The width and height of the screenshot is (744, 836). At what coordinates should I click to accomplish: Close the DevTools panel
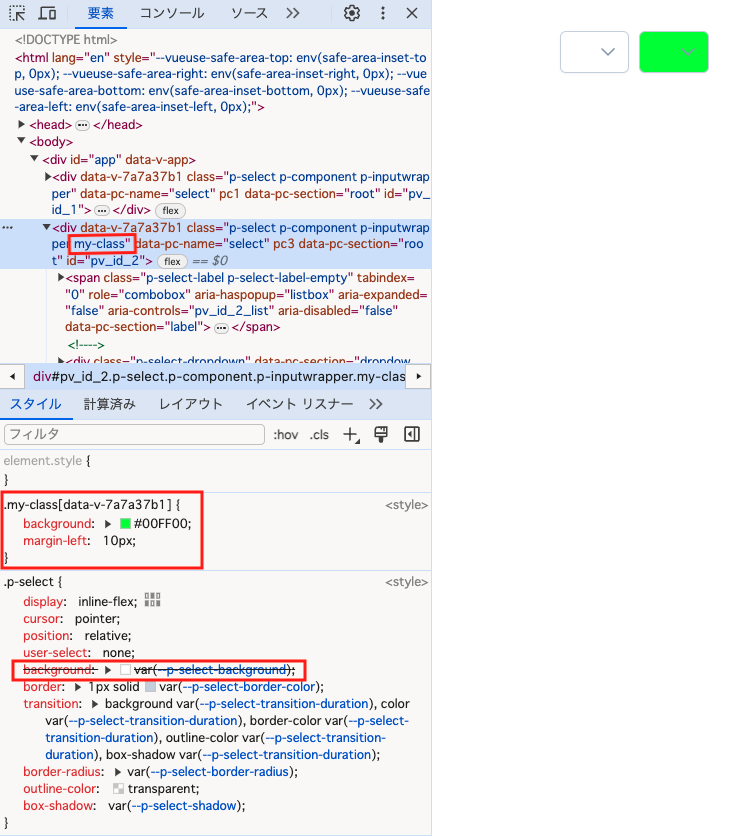[412, 13]
